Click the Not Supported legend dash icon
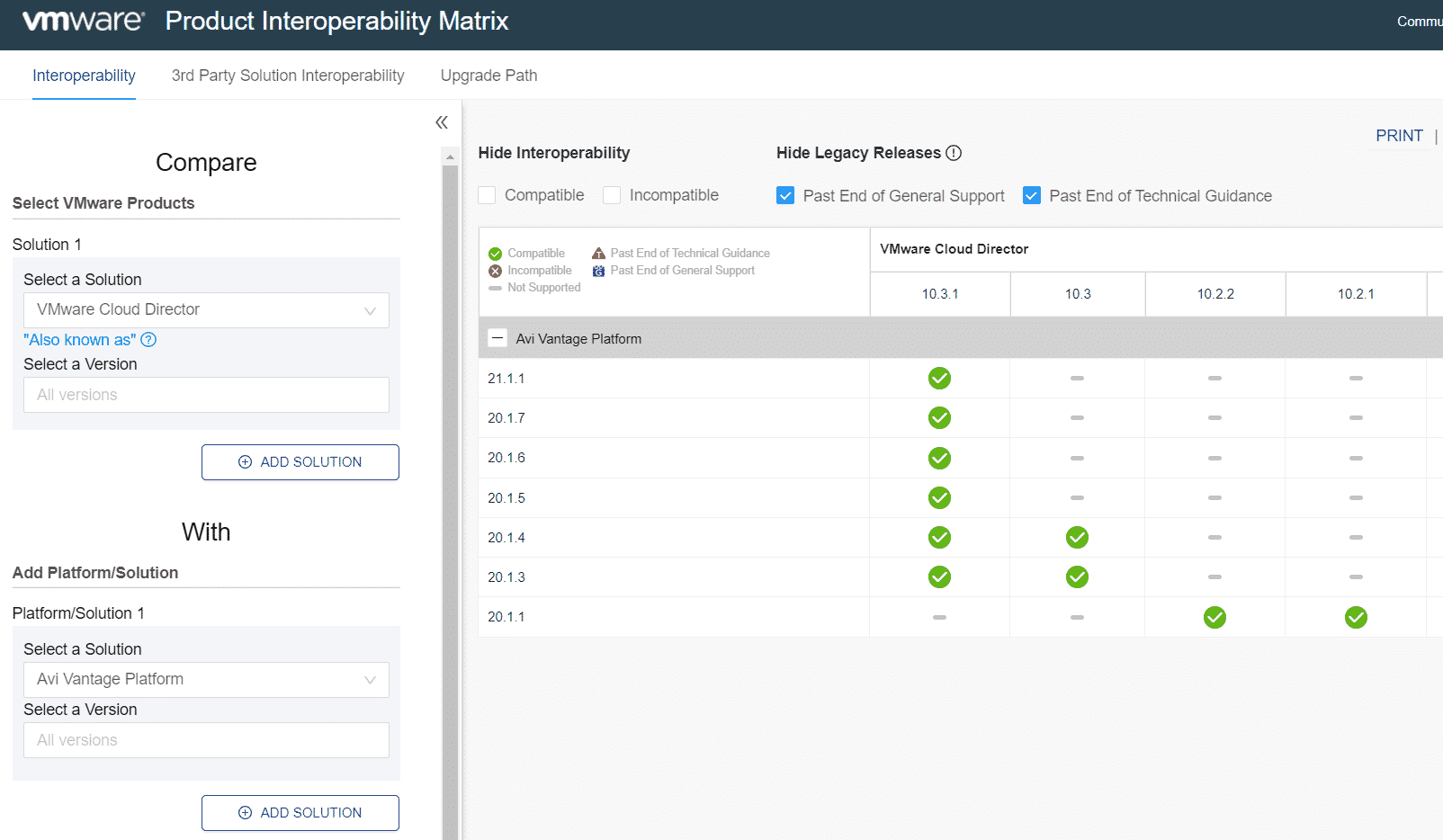The width and height of the screenshot is (1443, 840). click(x=495, y=288)
